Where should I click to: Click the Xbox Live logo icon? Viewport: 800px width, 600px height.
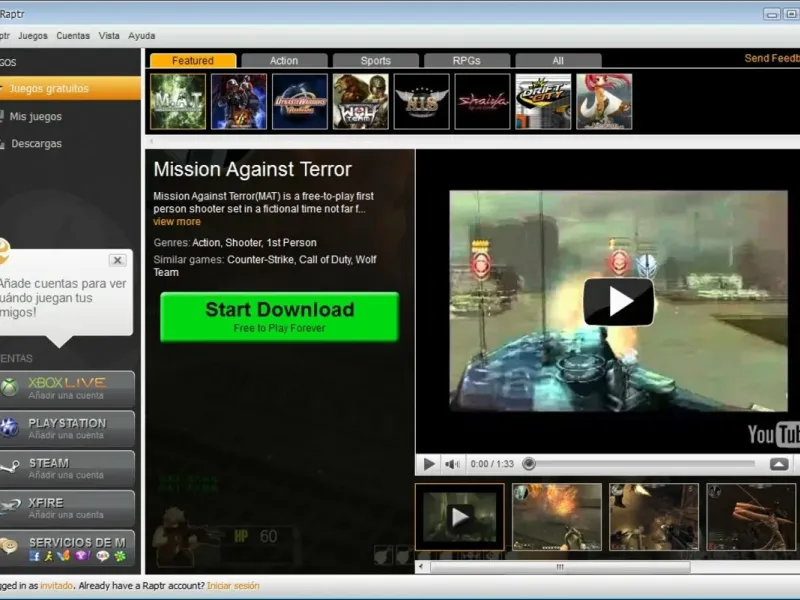9,388
